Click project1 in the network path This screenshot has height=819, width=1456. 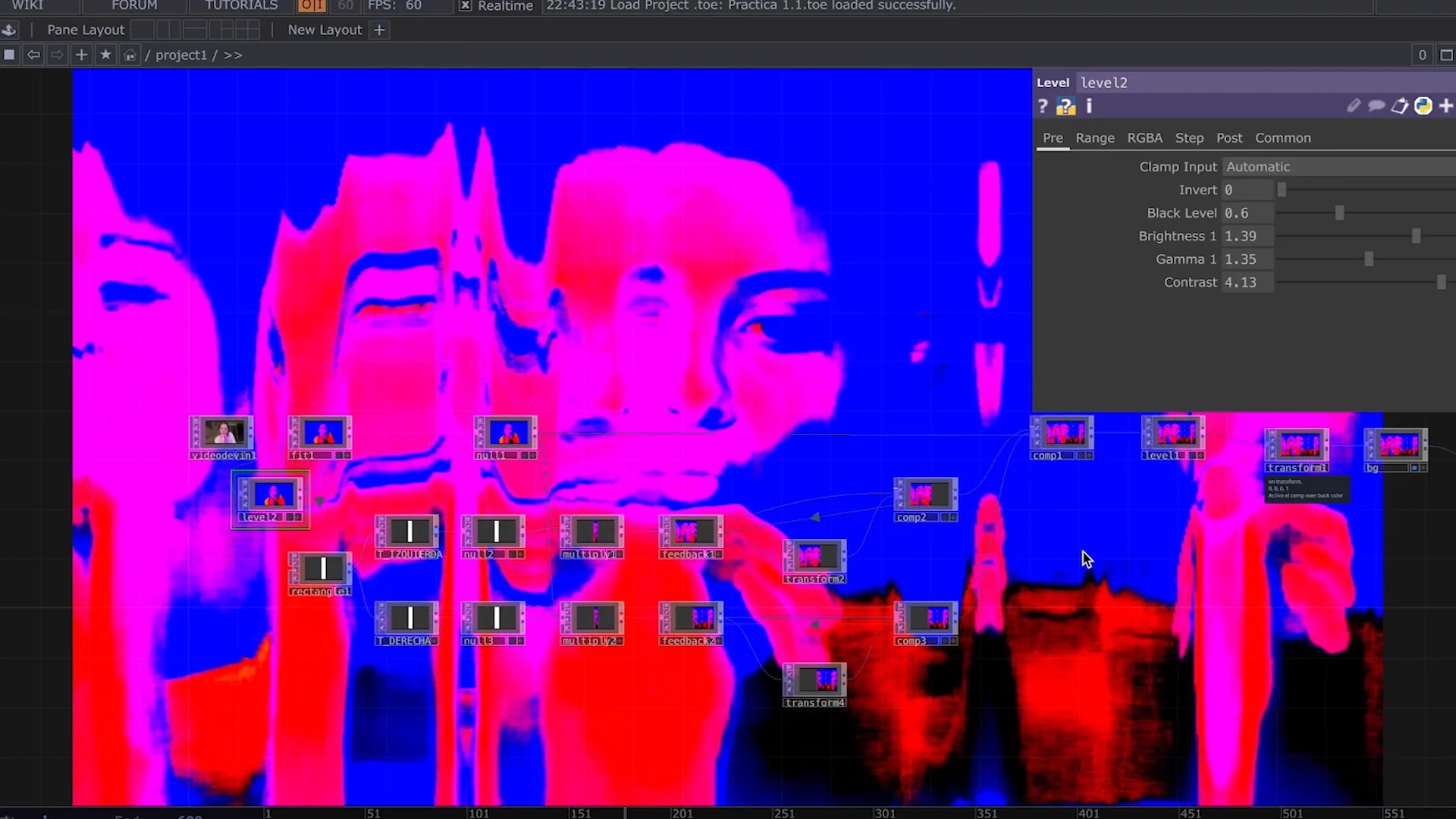tap(181, 55)
